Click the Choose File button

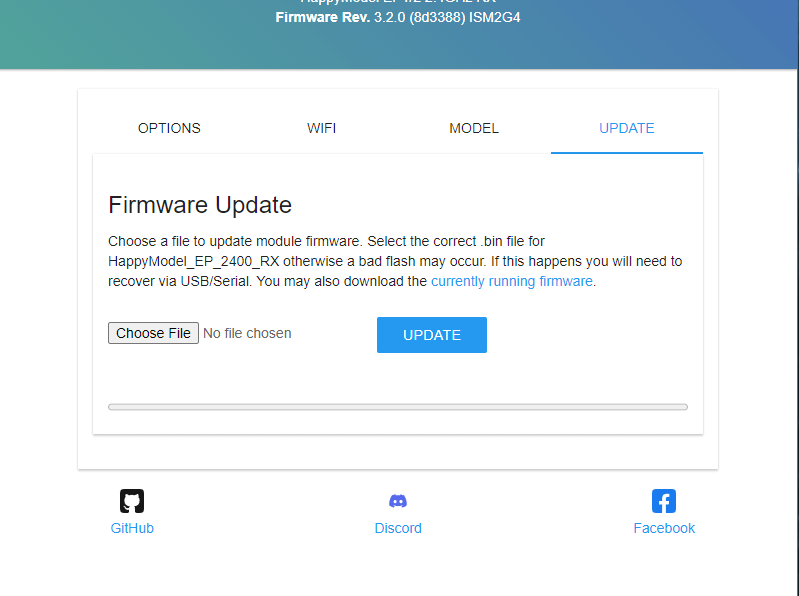point(153,333)
